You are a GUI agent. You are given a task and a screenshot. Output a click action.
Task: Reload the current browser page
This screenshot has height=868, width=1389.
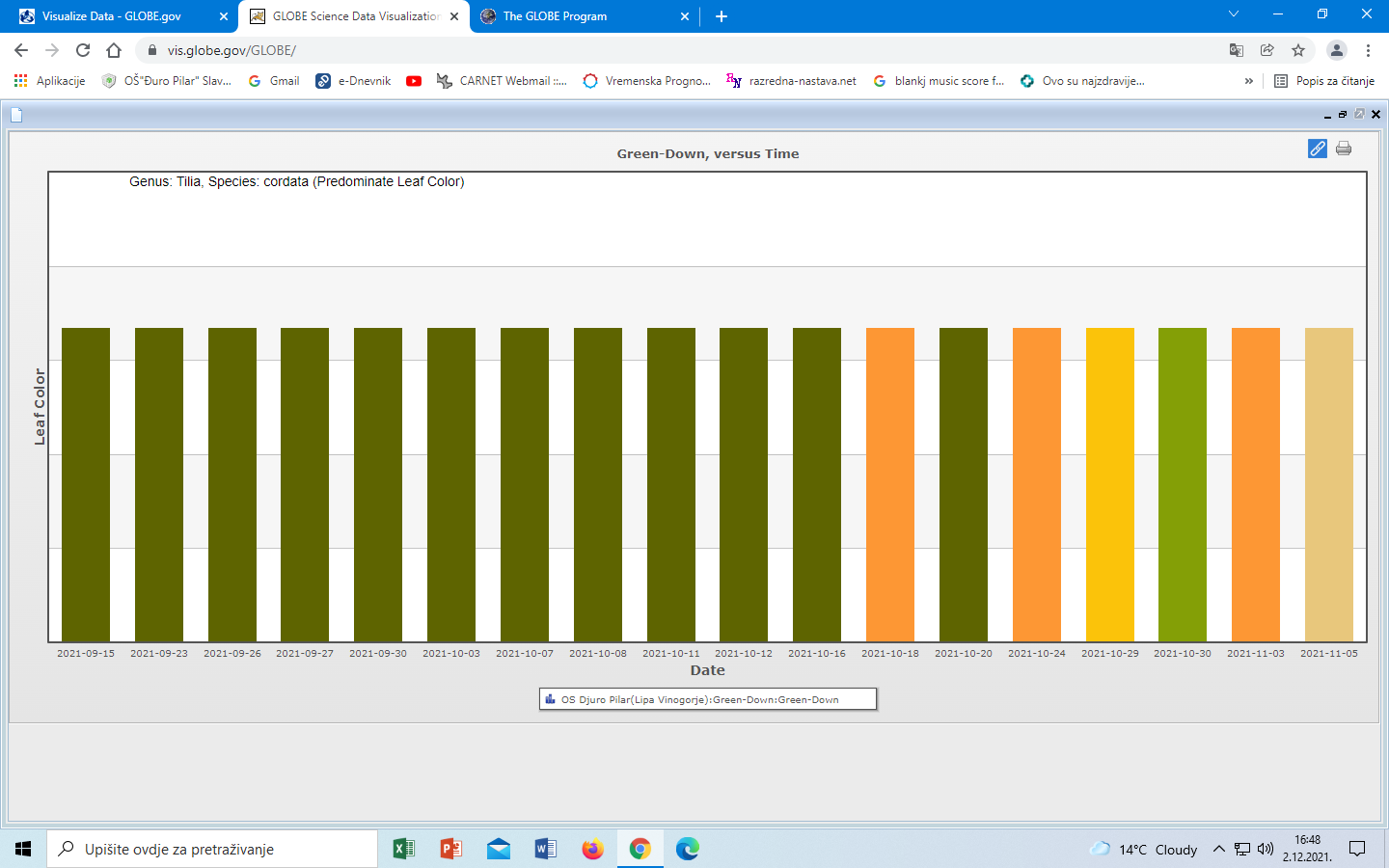[83, 50]
